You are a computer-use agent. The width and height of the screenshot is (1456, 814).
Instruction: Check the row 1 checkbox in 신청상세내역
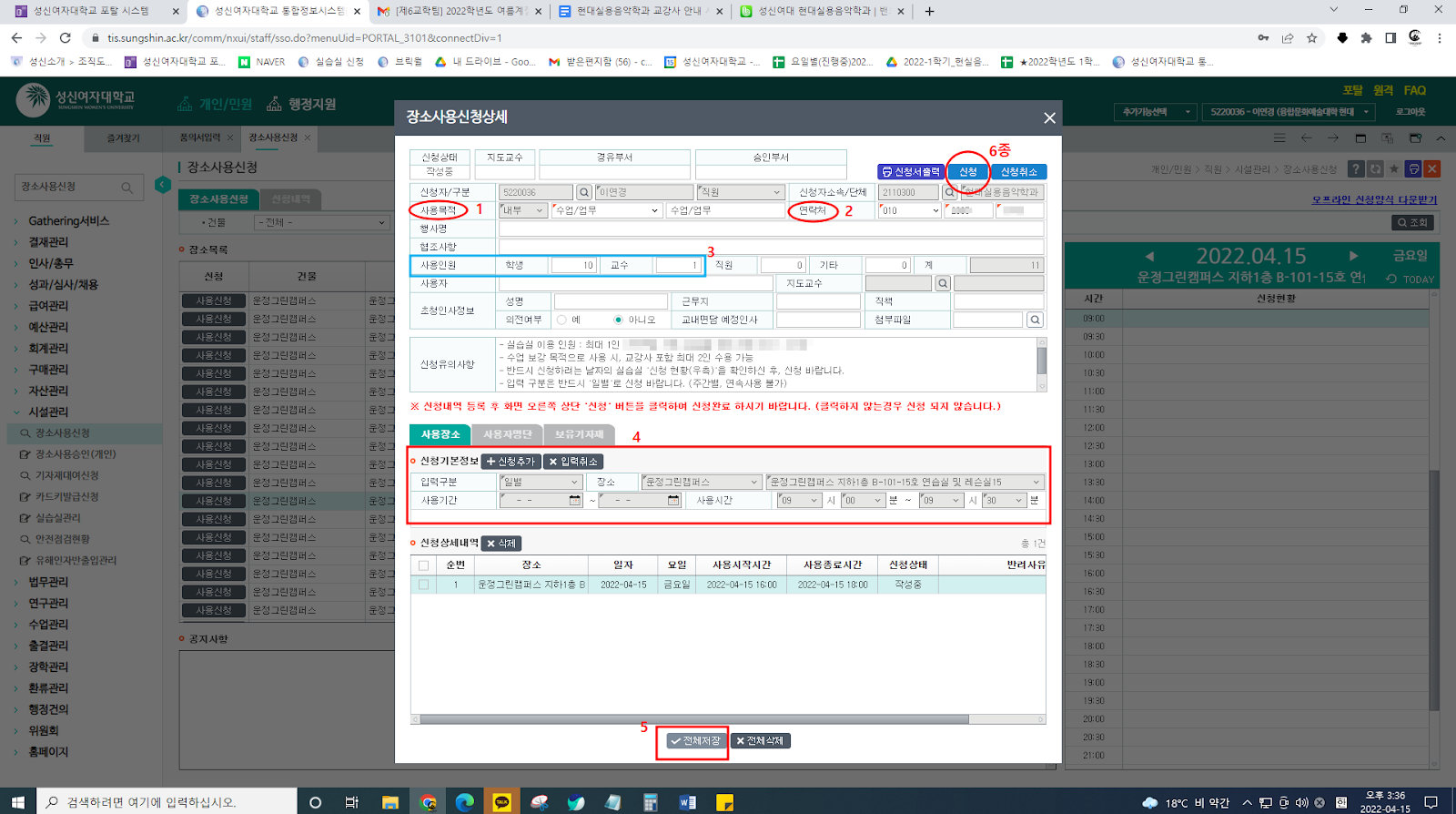[x=423, y=585]
